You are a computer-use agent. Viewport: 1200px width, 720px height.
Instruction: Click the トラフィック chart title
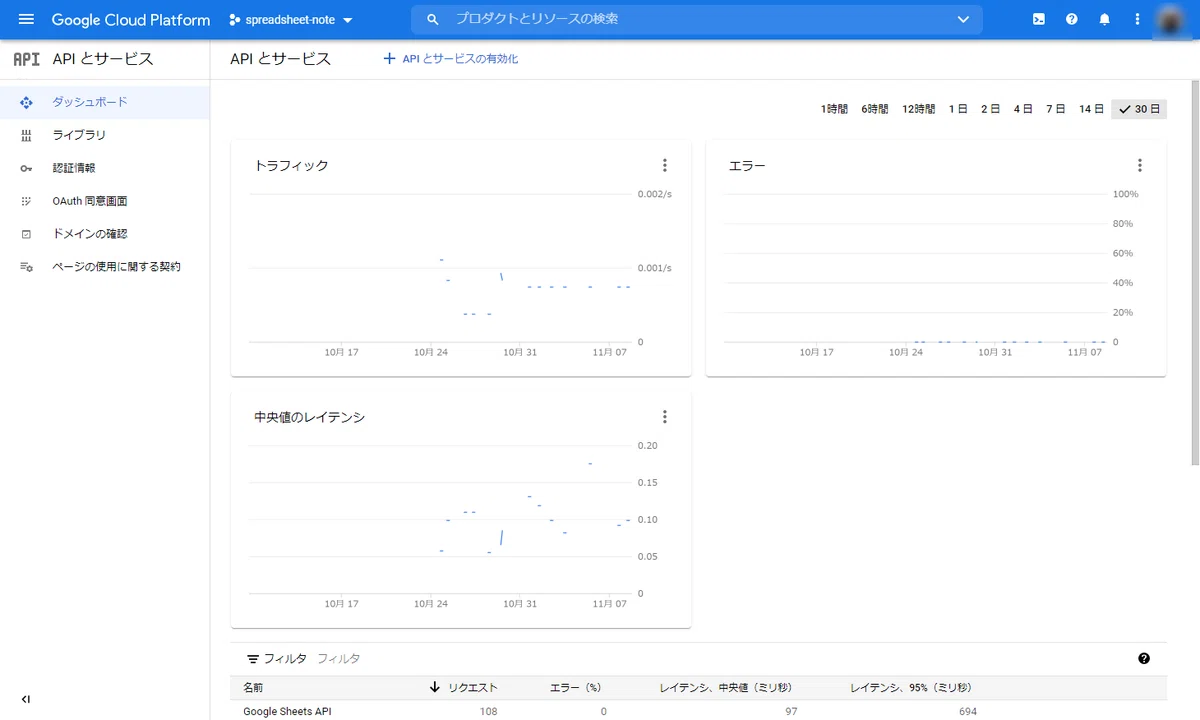(292, 166)
